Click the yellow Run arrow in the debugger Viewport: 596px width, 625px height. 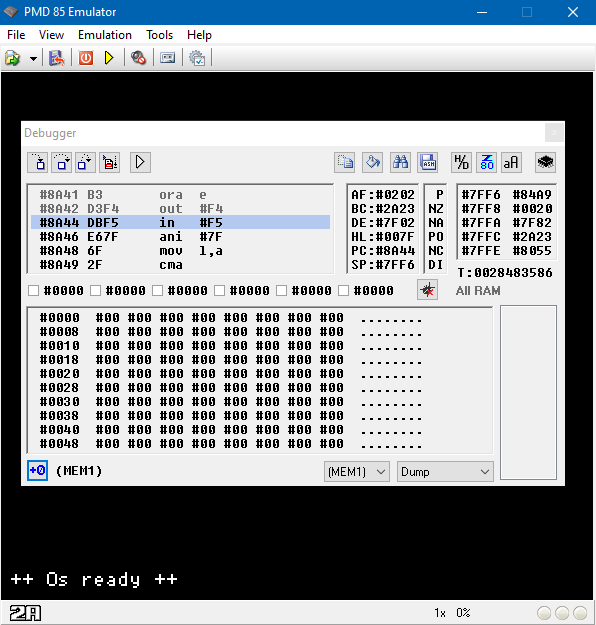click(140, 162)
